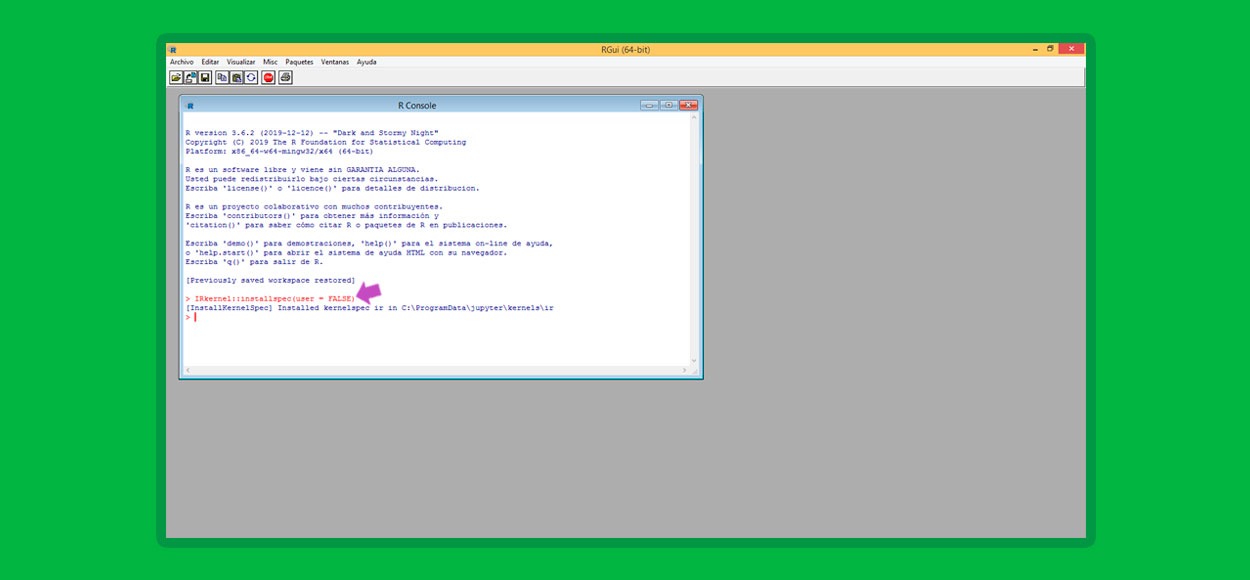The width and height of the screenshot is (1250, 580).
Task: Open the Visualizar menu
Action: pos(241,62)
